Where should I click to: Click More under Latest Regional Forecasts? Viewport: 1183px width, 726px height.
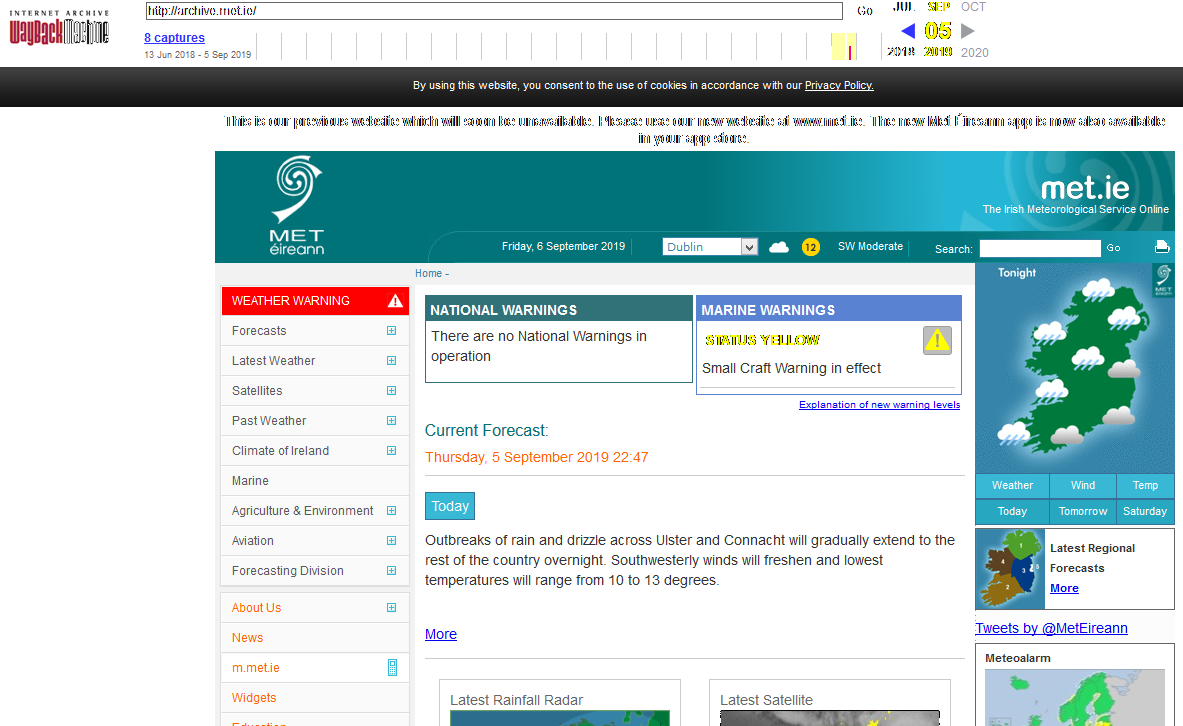pos(1064,588)
